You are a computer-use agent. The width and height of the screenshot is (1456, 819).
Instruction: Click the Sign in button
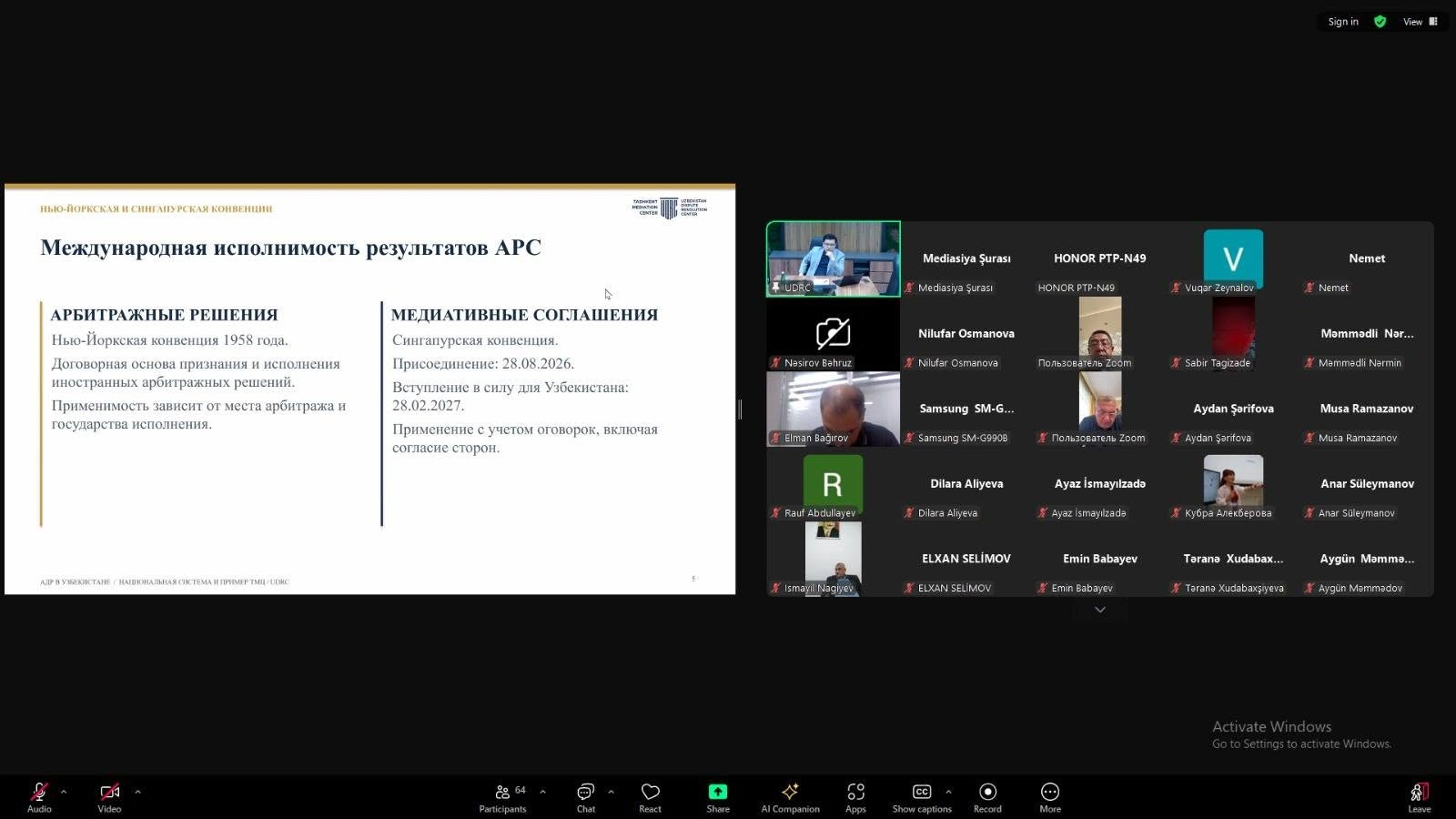[1343, 22]
